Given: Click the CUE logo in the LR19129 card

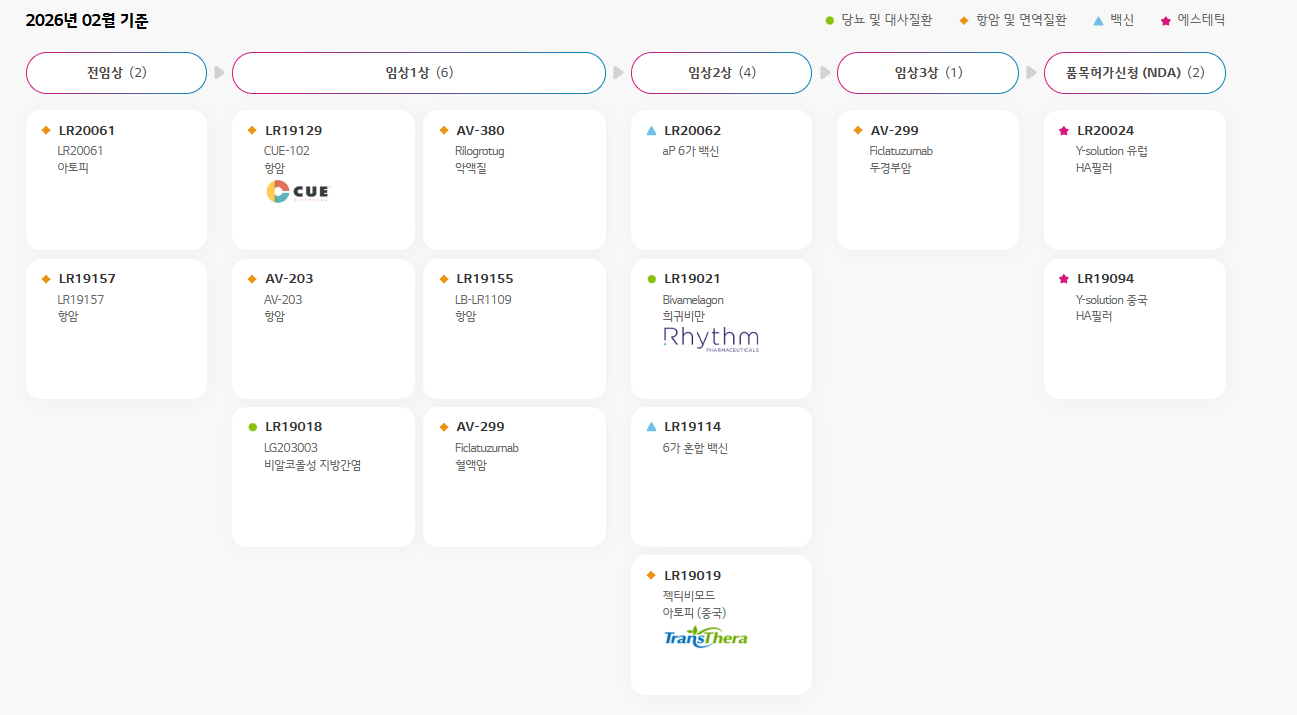Looking at the screenshot, I should click(x=297, y=192).
